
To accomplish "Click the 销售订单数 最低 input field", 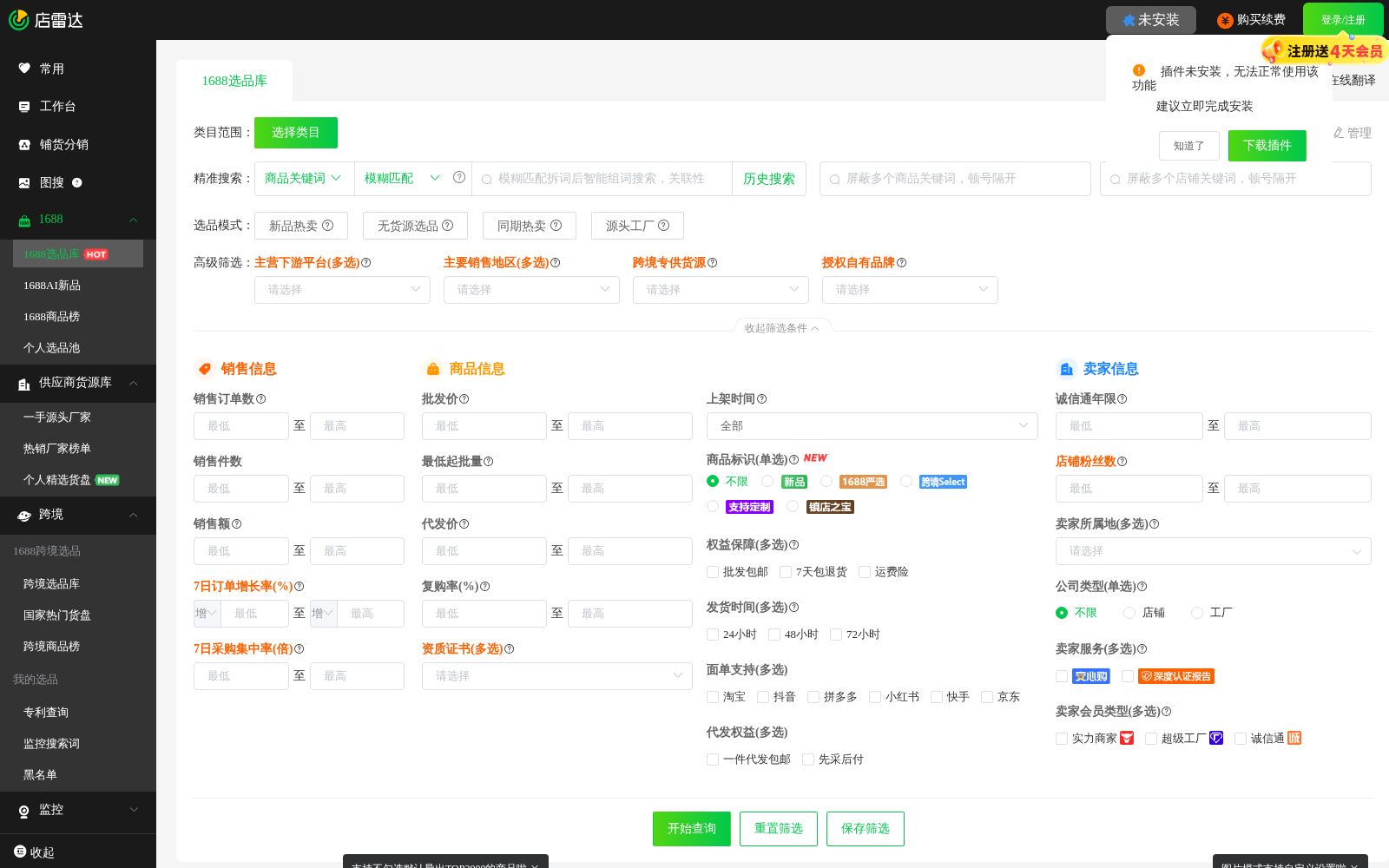I will pos(241,426).
